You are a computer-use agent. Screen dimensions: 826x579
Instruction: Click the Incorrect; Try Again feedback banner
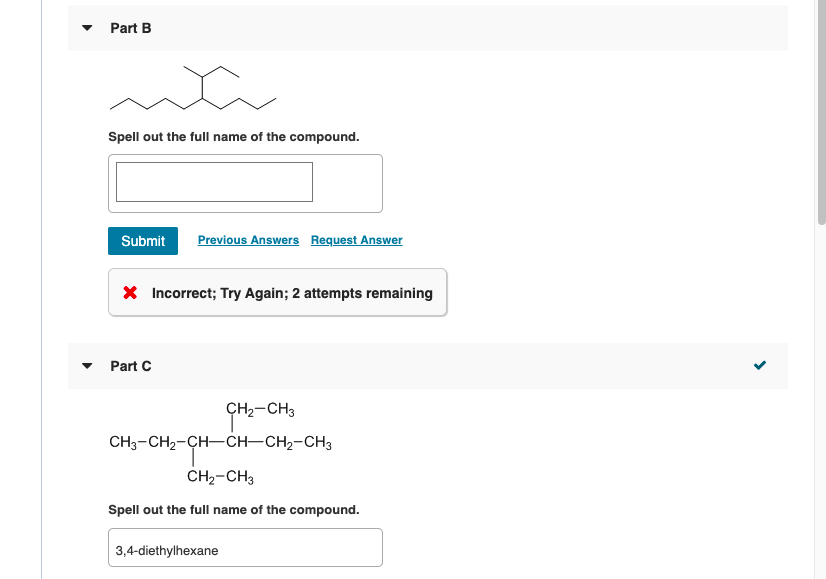click(276, 292)
